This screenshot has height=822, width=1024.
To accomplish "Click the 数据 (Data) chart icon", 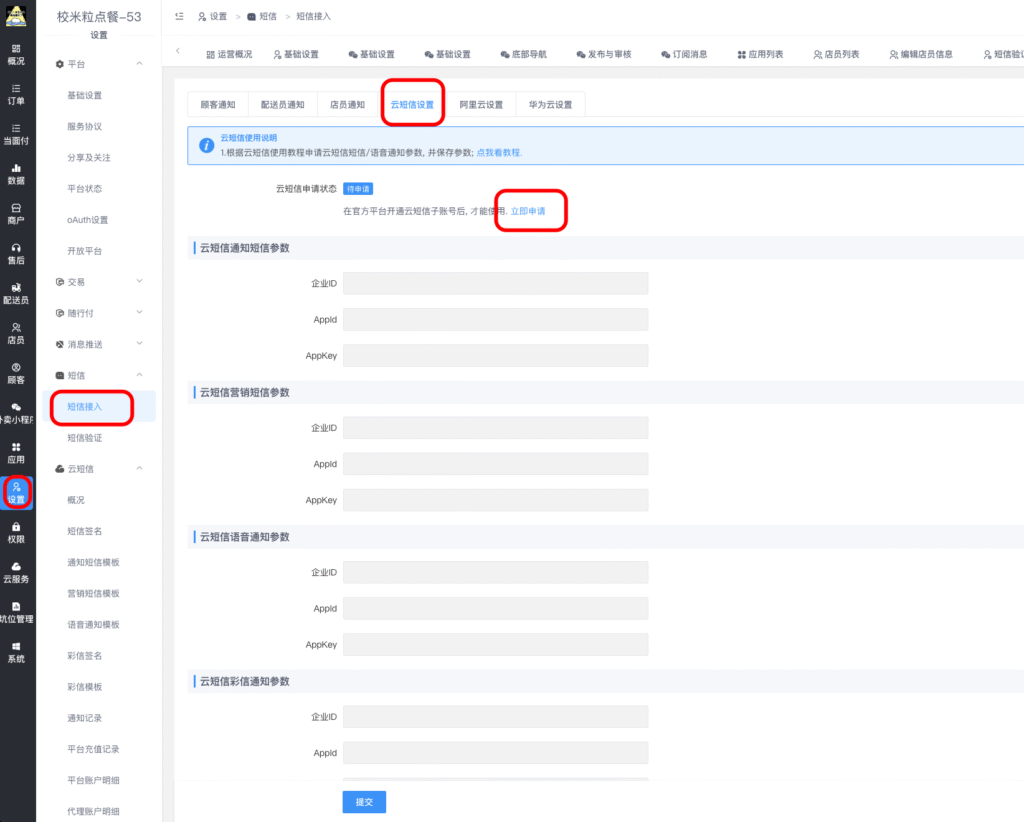I will pos(16,174).
